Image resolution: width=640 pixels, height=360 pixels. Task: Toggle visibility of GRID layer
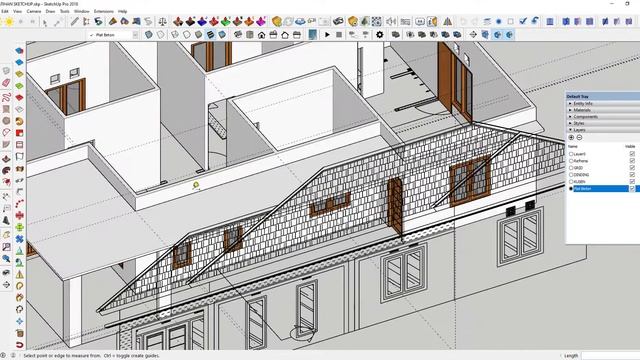coord(632,168)
